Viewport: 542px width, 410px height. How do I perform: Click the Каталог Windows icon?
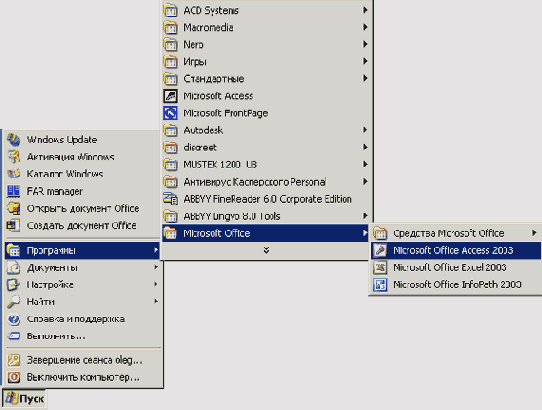tap(14, 174)
